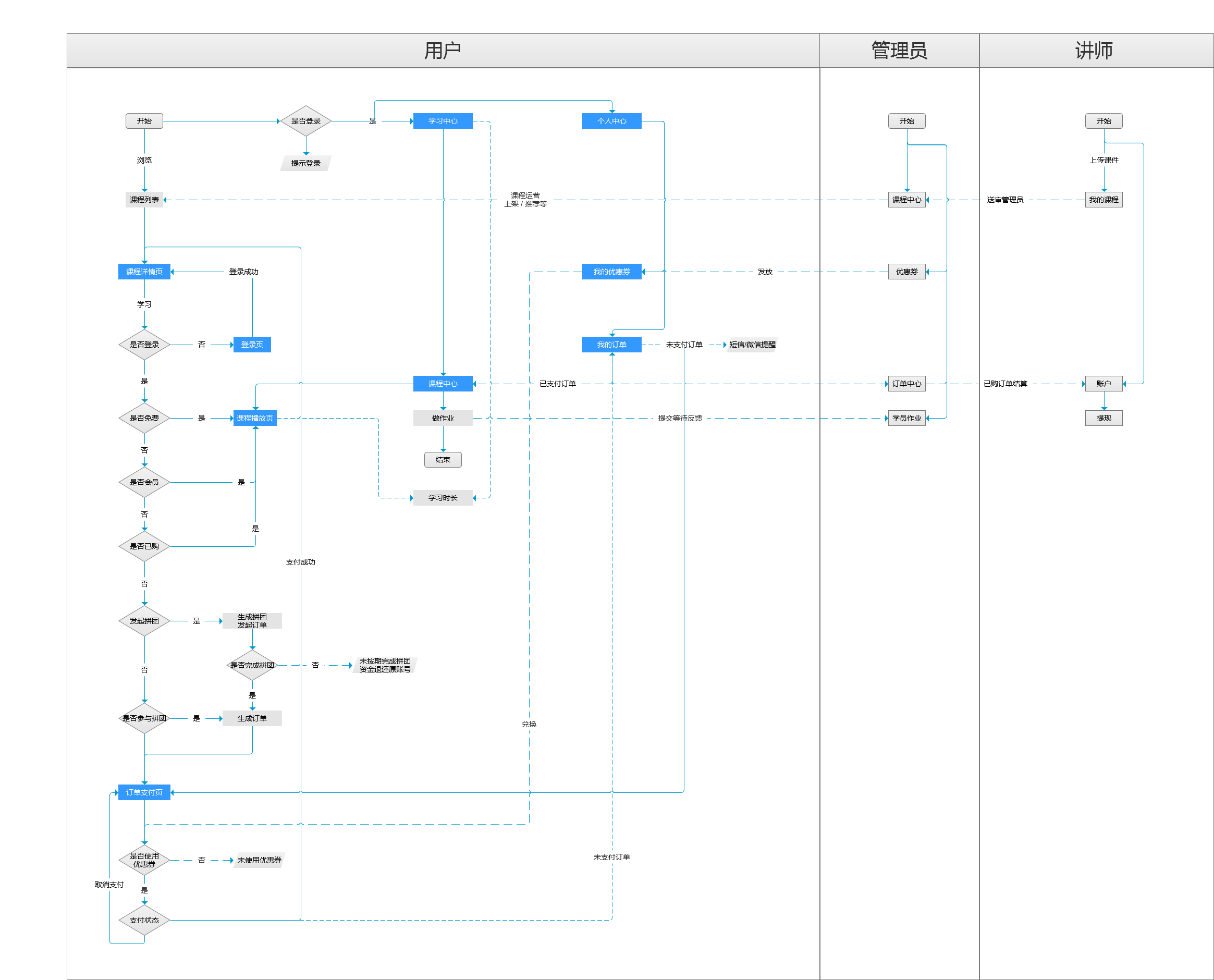Select the 提现 box under 账户
The height and width of the screenshot is (980, 1214).
pyautogui.click(x=1103, y=418)
